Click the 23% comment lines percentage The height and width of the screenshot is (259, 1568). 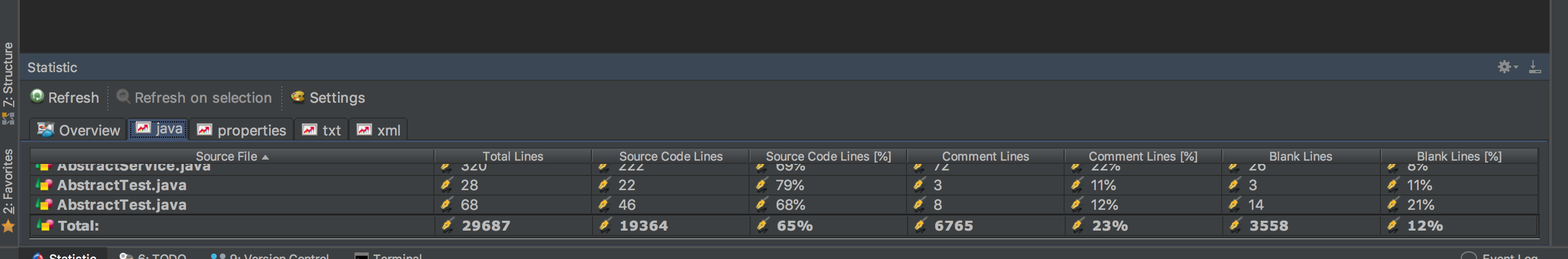coord(1110,226)
